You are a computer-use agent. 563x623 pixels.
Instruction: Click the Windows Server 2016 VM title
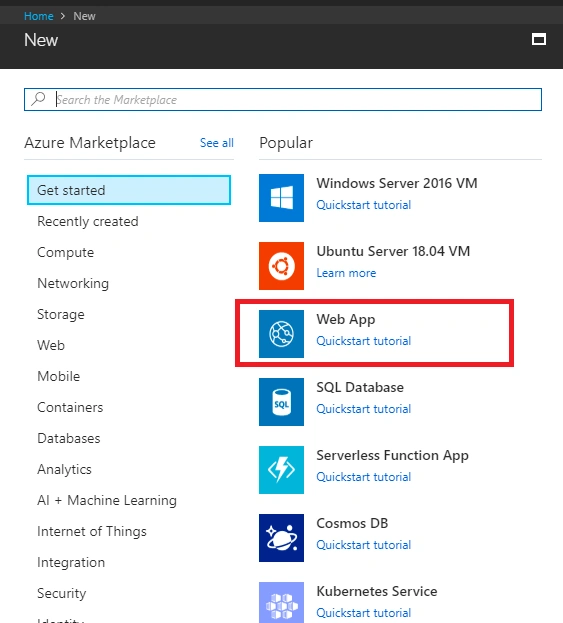397,183
